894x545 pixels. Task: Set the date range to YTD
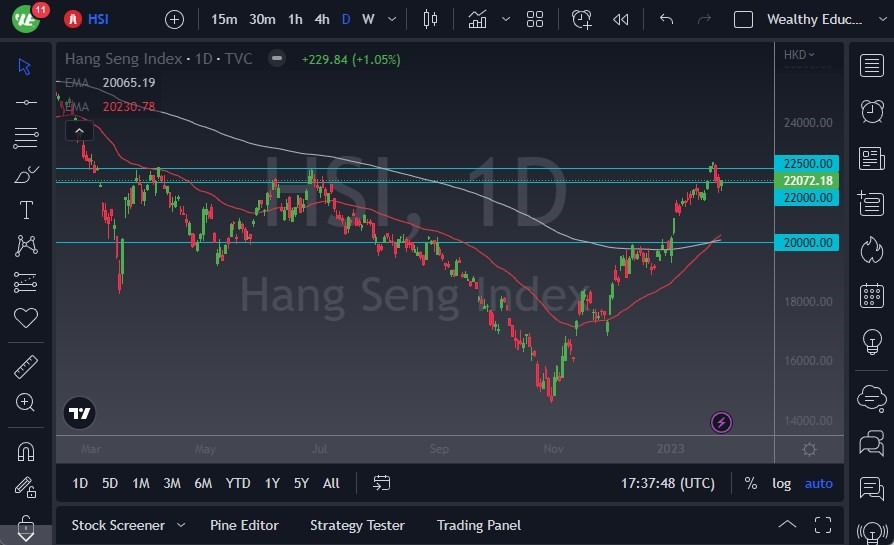[x=237, y=483]
